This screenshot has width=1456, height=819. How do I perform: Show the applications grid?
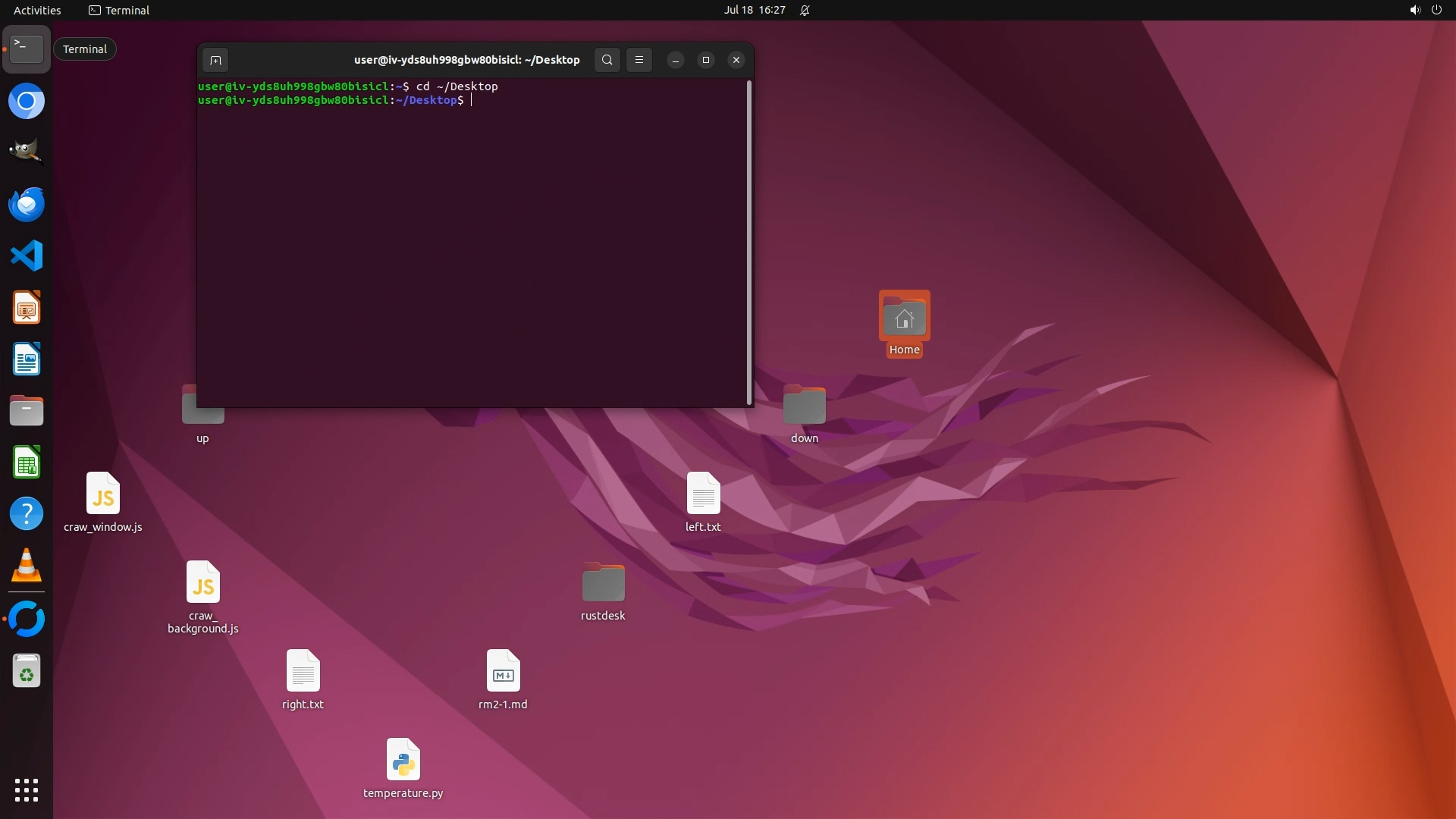pos(27,790)
